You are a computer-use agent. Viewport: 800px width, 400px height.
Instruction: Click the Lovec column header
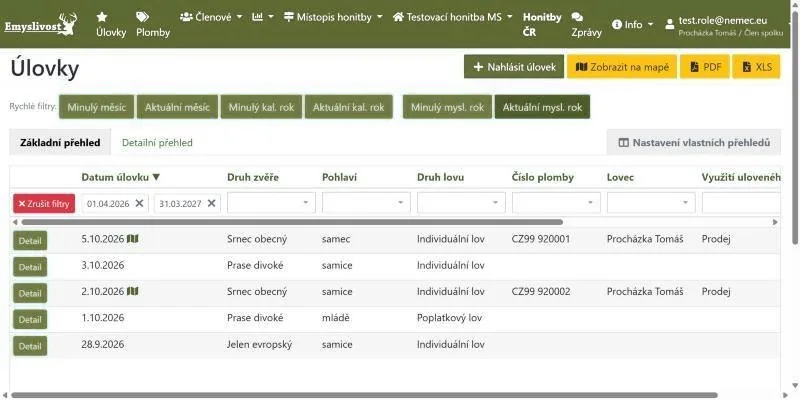click(x=621, y=178)
